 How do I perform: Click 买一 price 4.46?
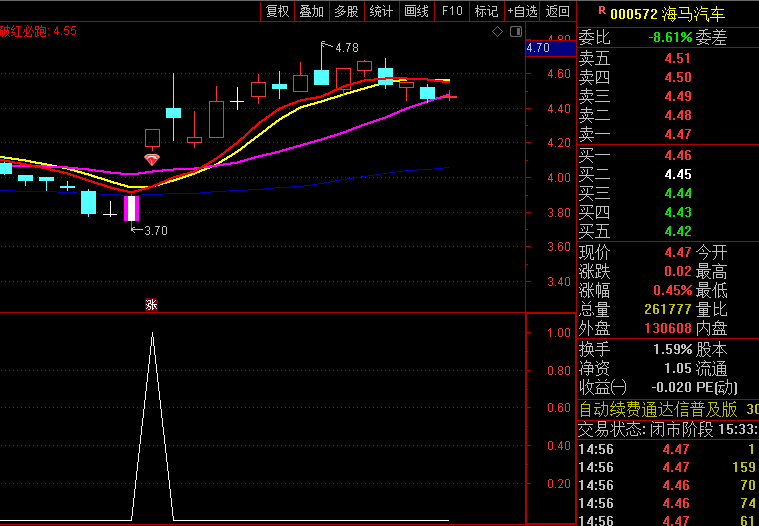pos(678,155)
